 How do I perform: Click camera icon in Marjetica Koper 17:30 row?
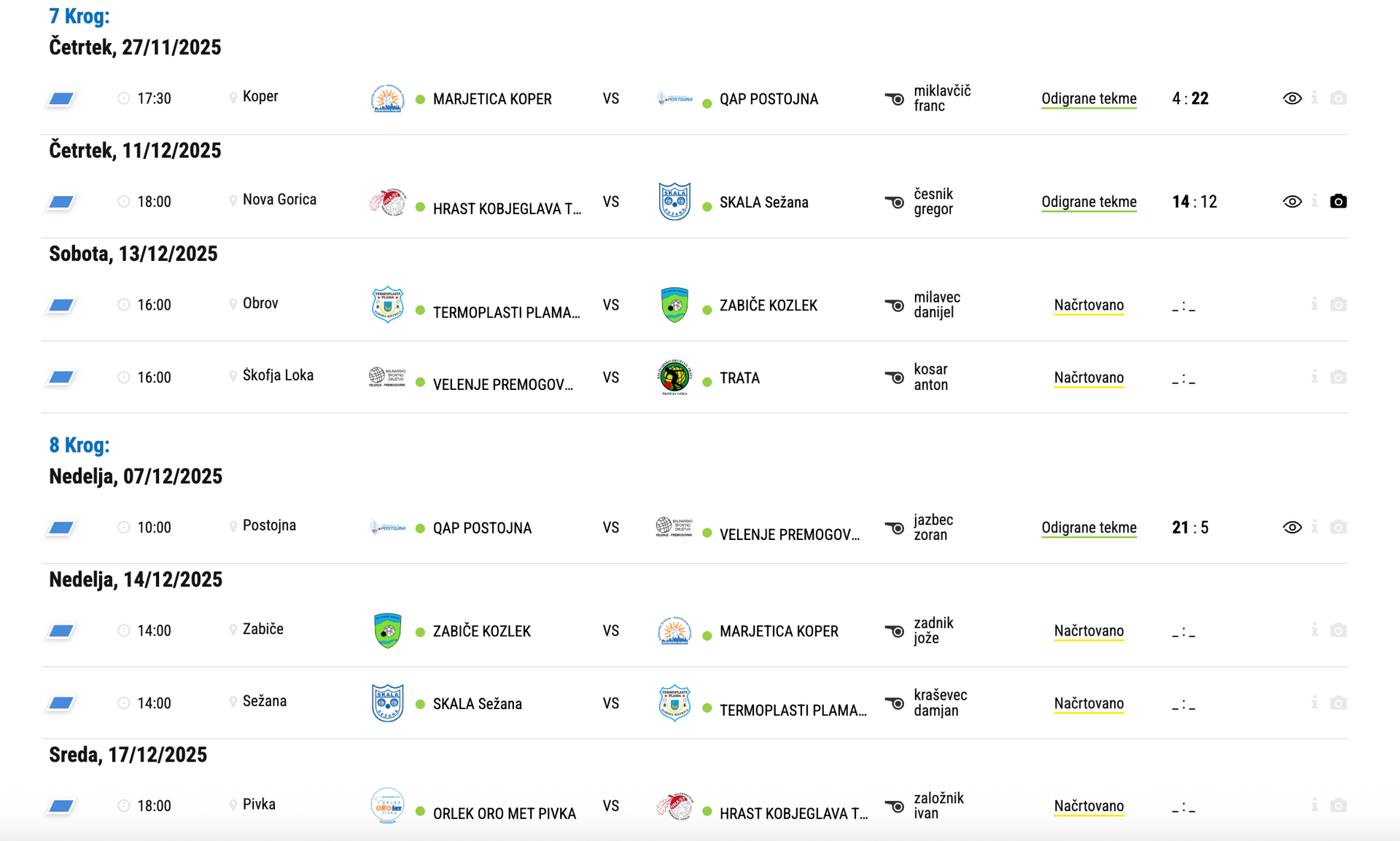click(x=1338, y=98)
